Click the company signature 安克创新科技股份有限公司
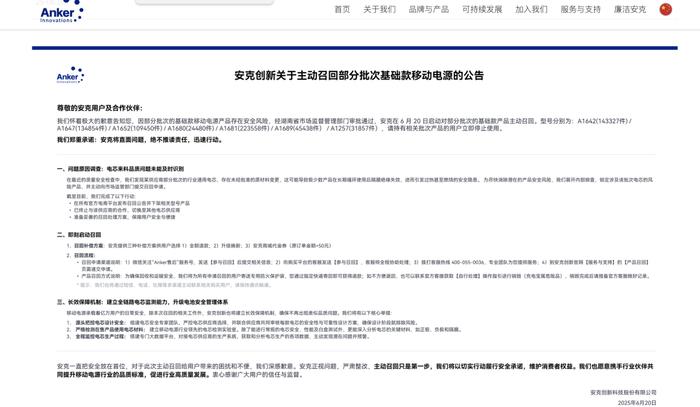Image resolution: width=700 pixels, height=407 pixels. [x=623, y=393]
